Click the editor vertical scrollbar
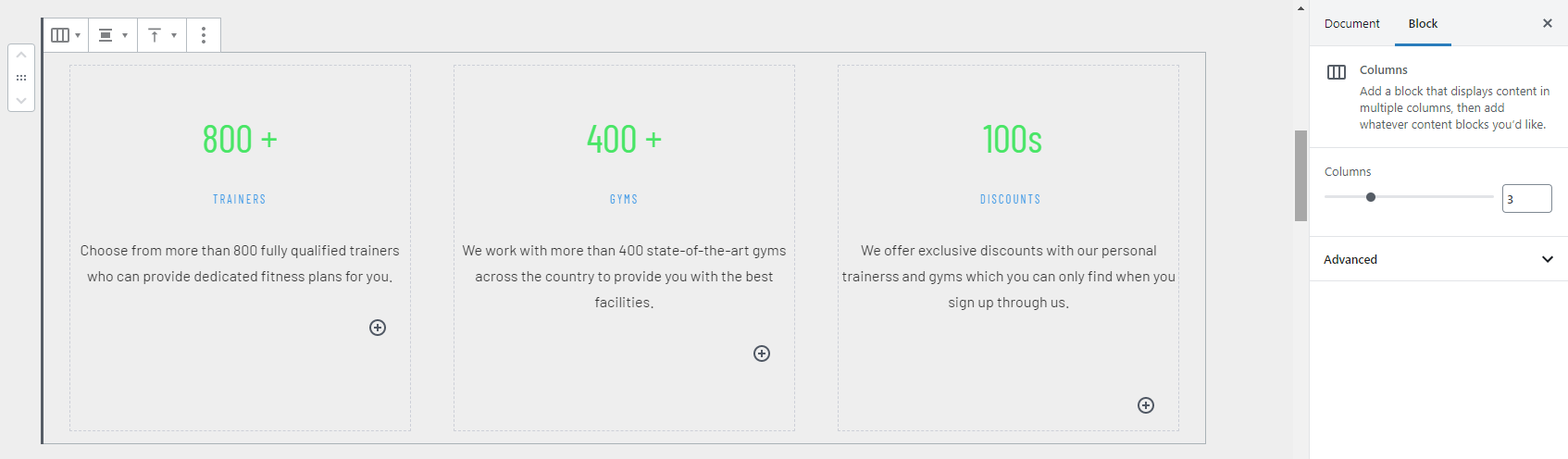 [x=1300, y=176]
